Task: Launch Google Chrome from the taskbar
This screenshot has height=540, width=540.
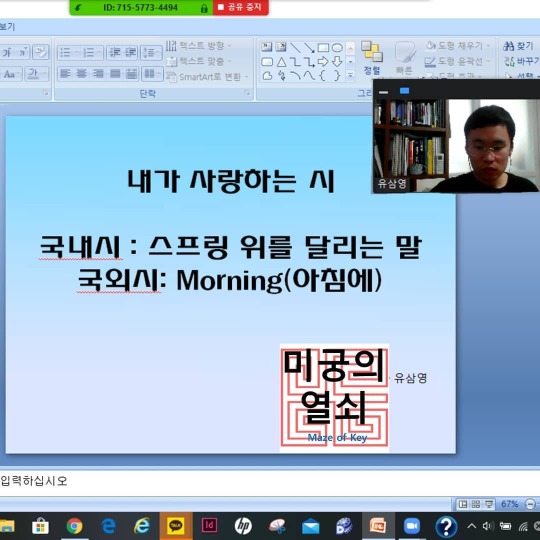Action: tap(74, 526)
